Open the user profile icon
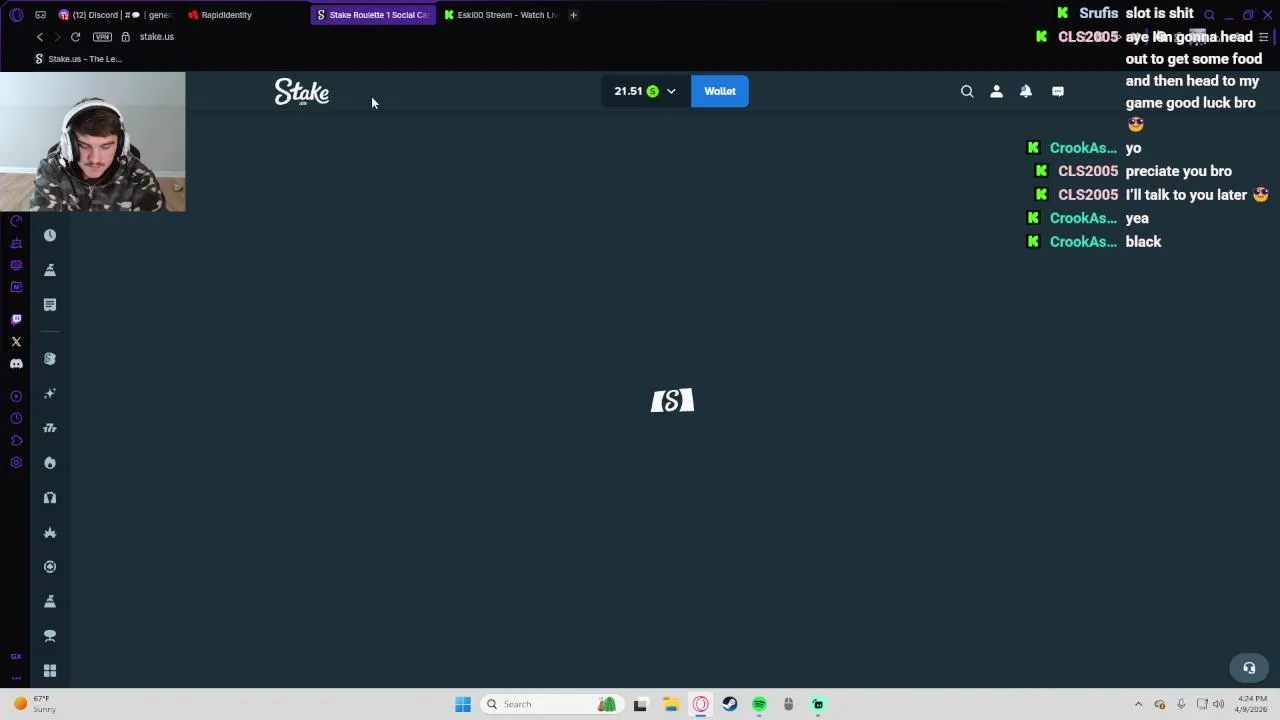The height and width of the screenshot is (720, 1280). coord(996,91)
